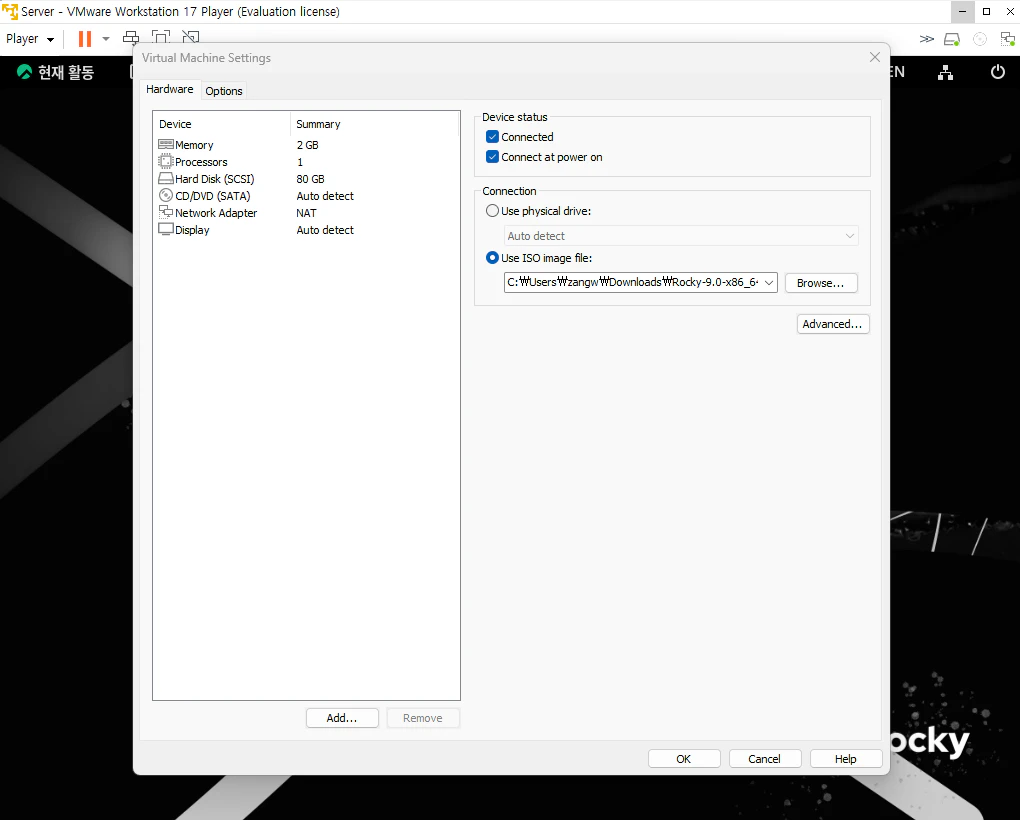1020x820 pixels.
Task: Click the enter full screen toolbar icon
Action: point(161,38)
